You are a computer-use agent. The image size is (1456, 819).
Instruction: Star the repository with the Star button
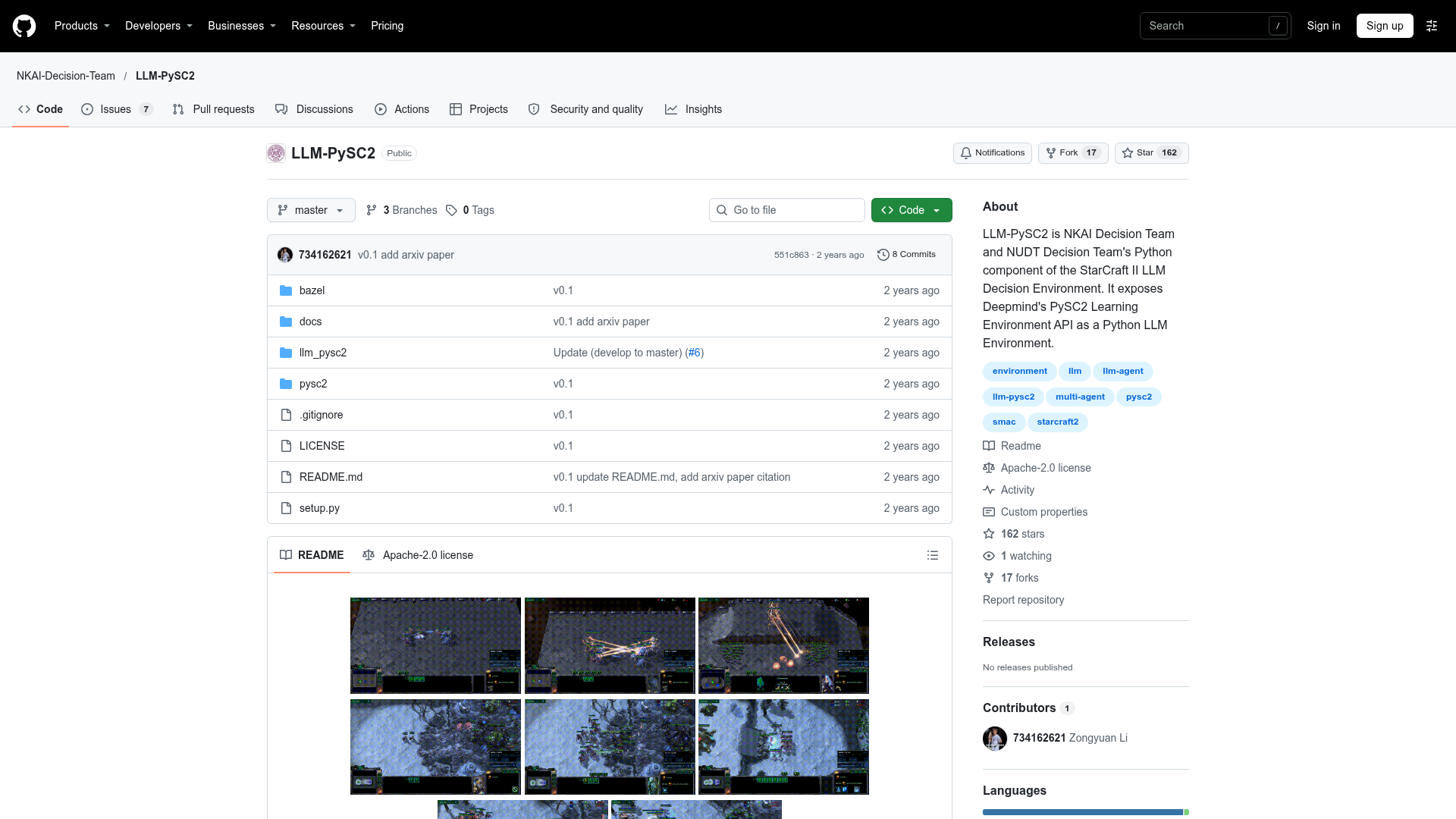(1151, 153)
